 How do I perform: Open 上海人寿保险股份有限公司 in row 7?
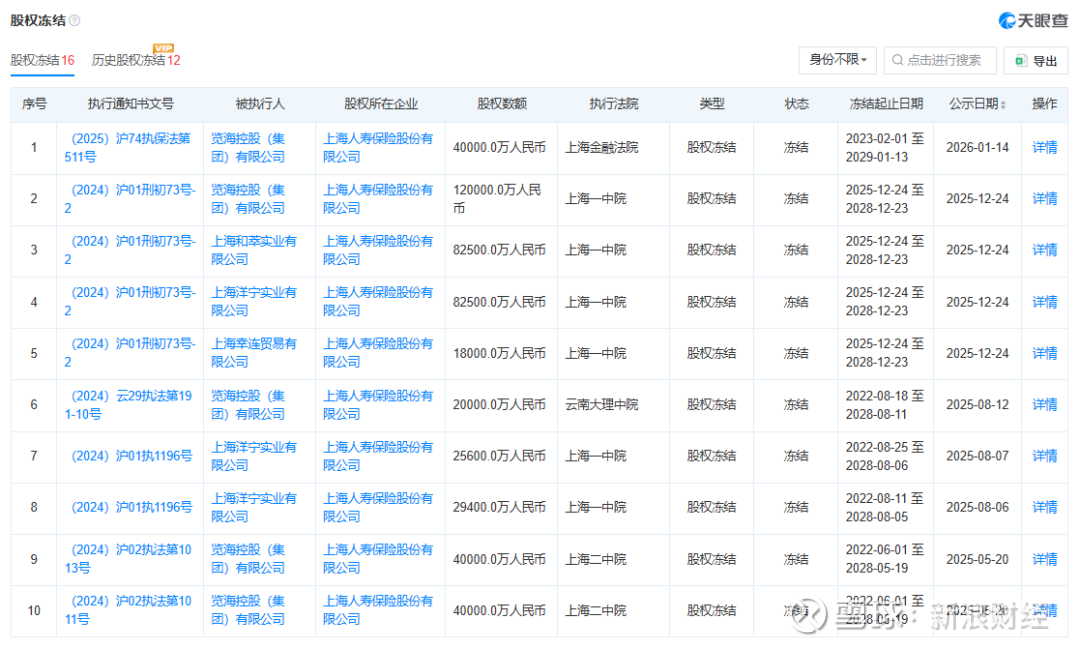378,456
